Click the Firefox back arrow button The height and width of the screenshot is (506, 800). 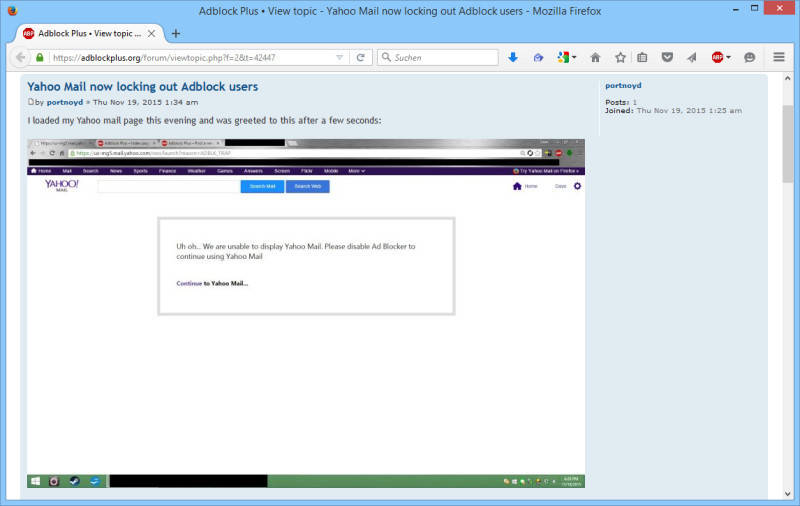click(x=20, y=58)
